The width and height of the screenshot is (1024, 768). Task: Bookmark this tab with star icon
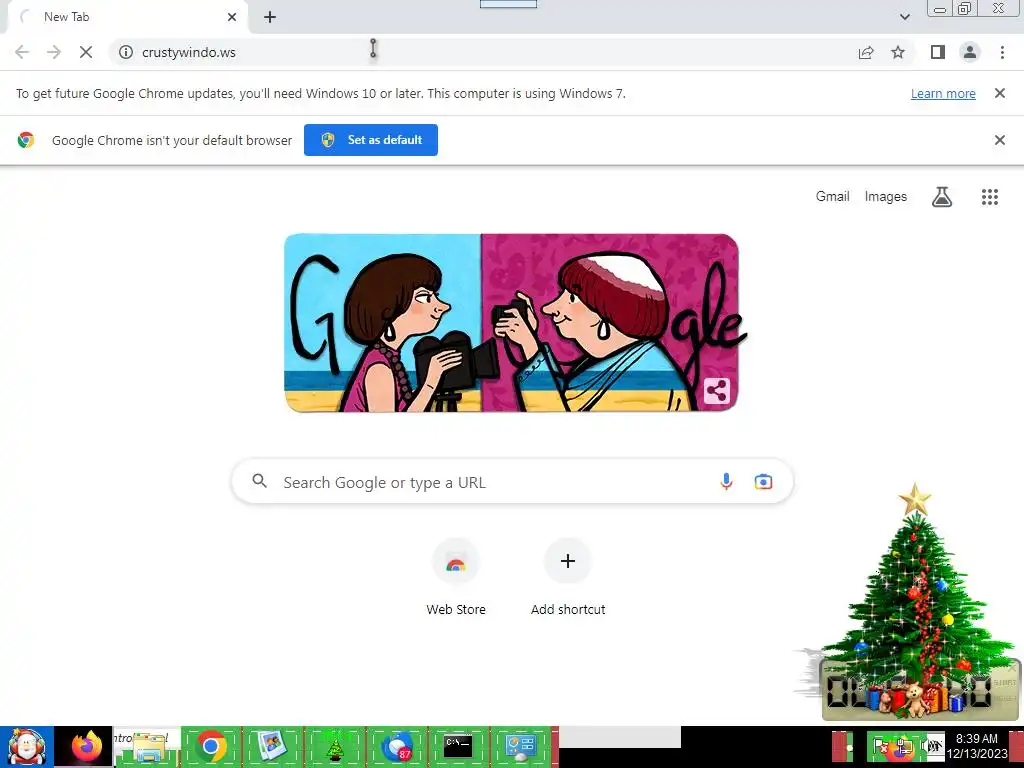pyautogui.click(x=898, y=52)
